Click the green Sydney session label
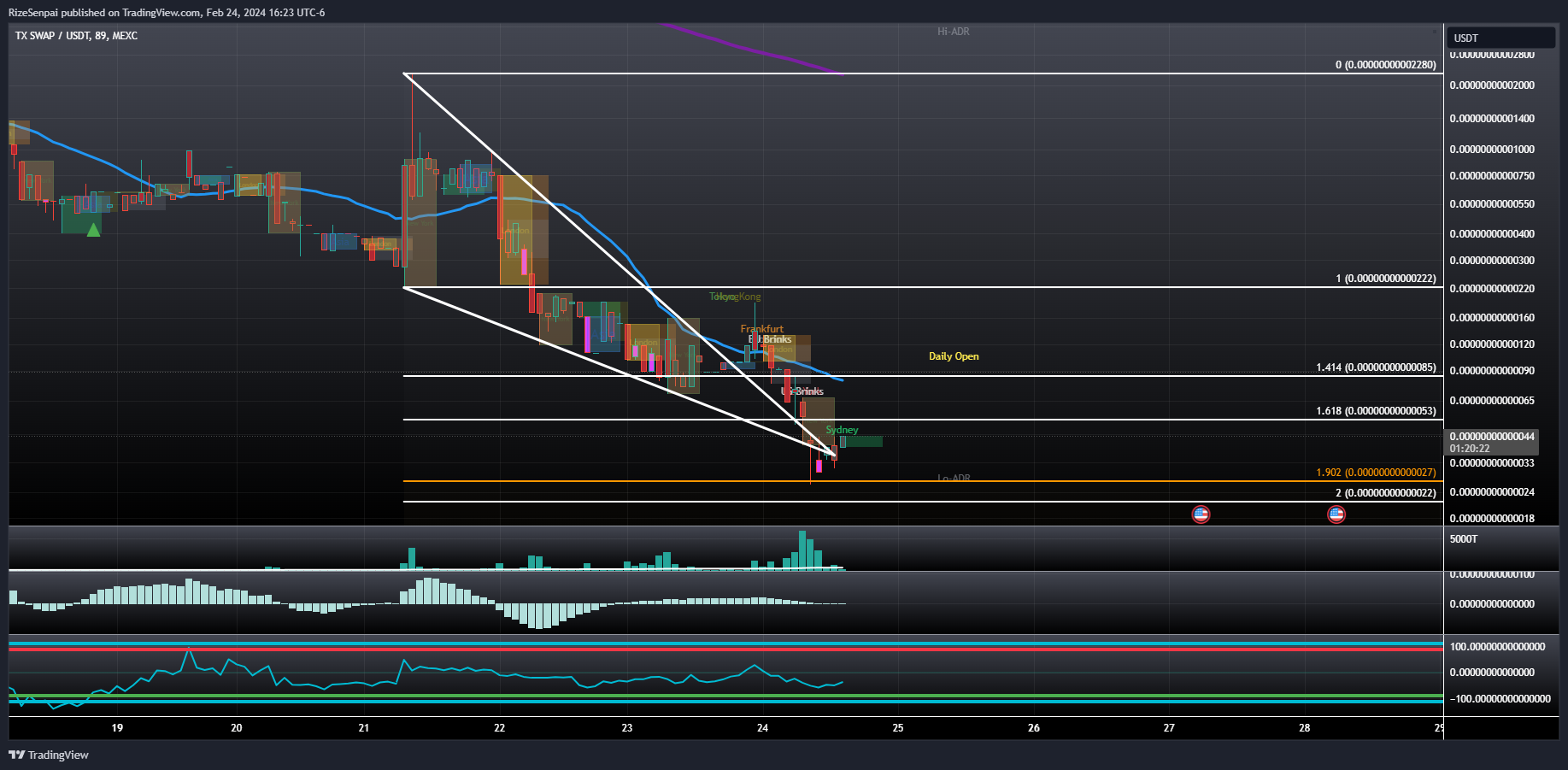1568x770 pixels. (842, 430)
